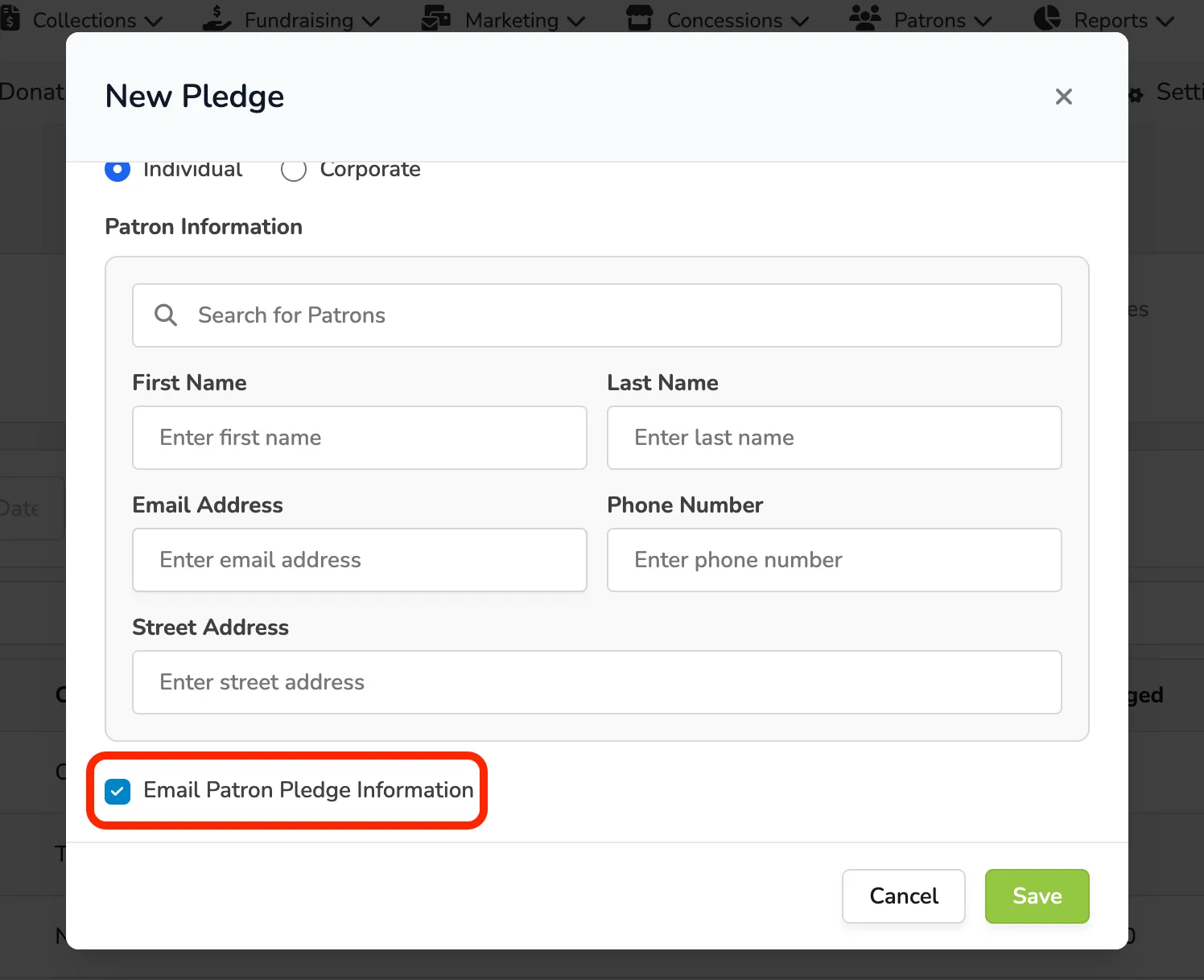Screen dimensions: 1204x980
Task: Select the Corporate radio option
Action: (294, 170)
